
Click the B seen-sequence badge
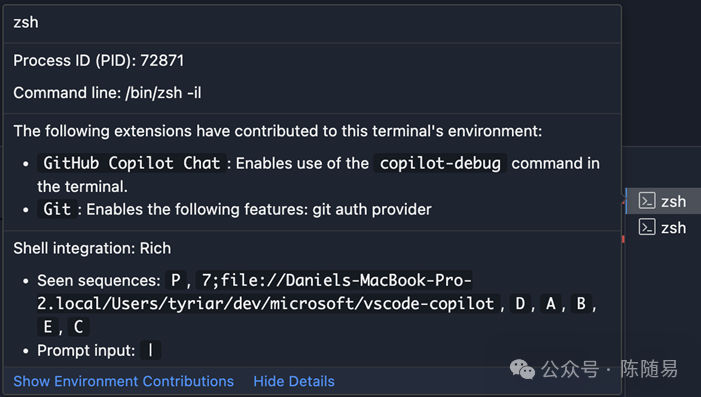point(581,304)
